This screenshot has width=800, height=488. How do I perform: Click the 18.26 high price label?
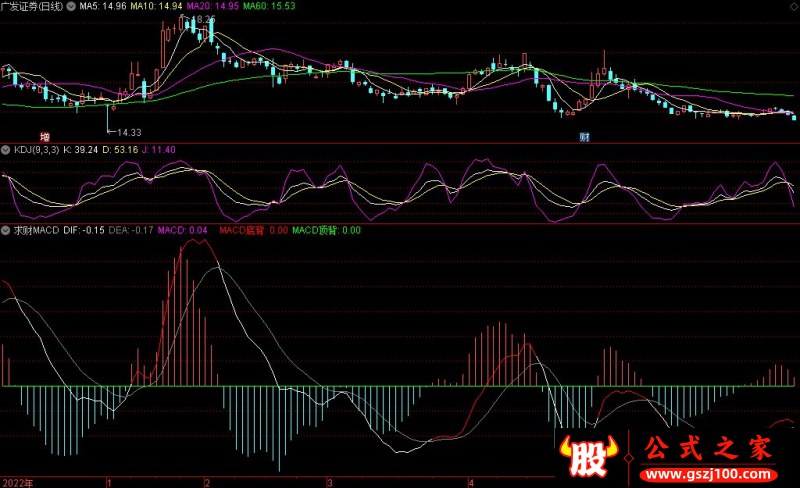point(201,19)
